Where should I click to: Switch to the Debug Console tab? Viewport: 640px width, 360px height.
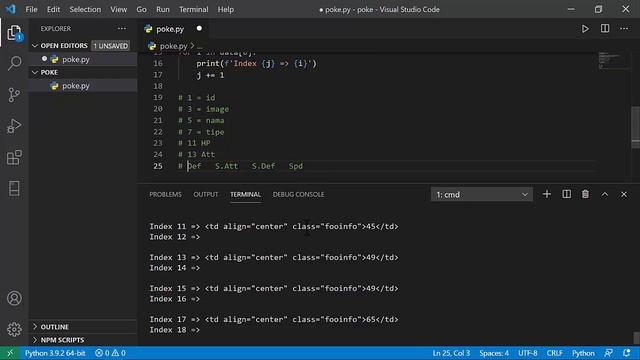pos(298,194)
